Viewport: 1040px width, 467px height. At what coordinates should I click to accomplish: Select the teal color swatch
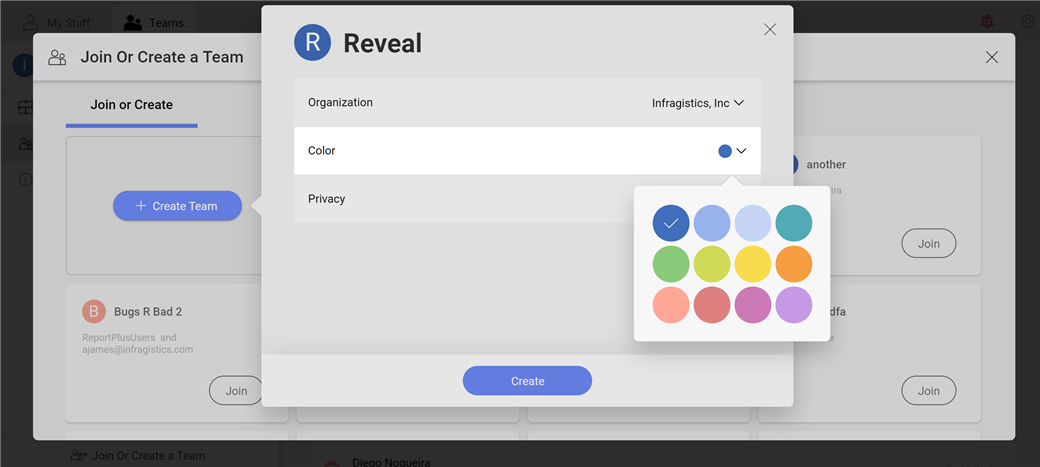(794, 223)
